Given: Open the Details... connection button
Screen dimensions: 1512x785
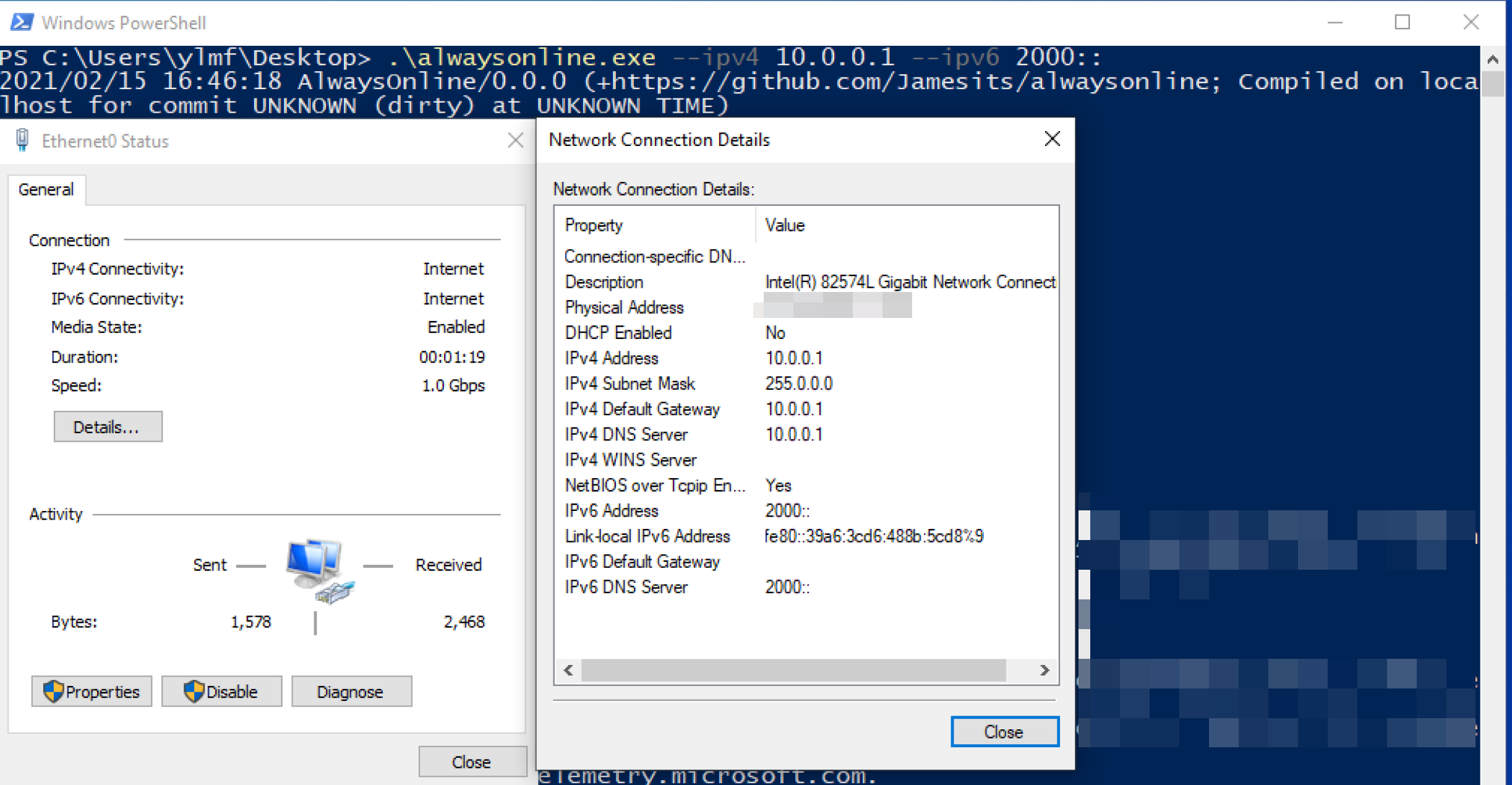Looking at the screenshot, I should pos(108,427).
